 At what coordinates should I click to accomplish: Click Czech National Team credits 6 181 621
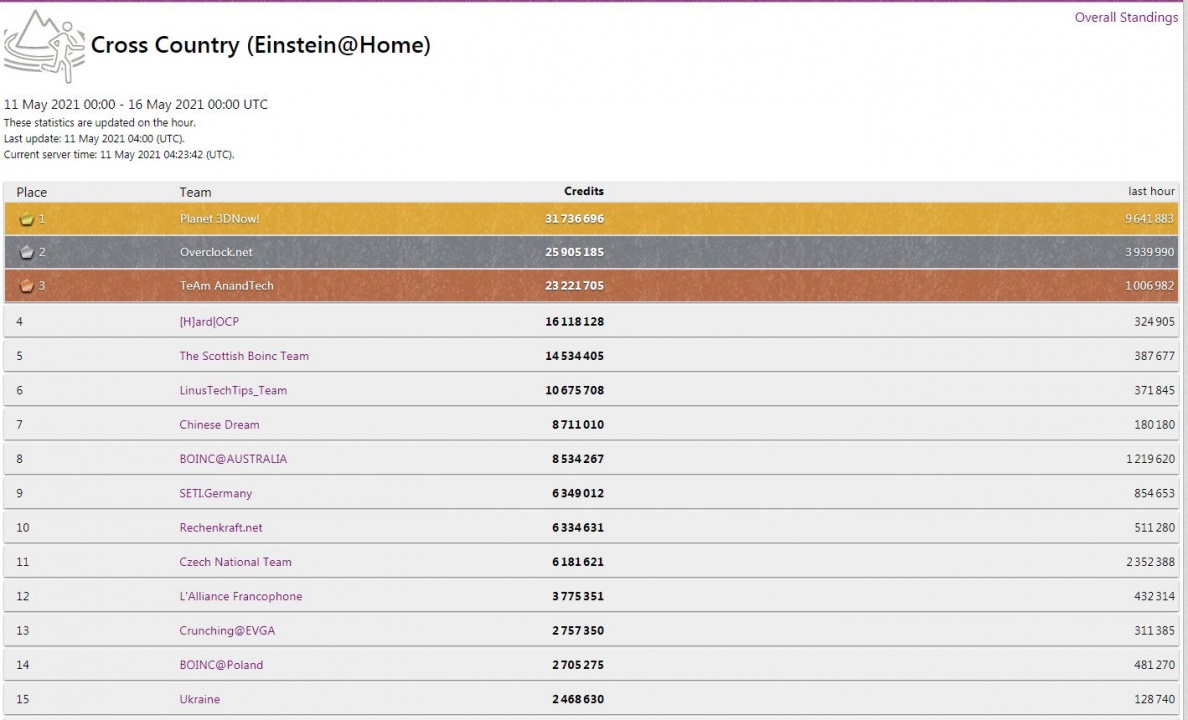(578, 562)
